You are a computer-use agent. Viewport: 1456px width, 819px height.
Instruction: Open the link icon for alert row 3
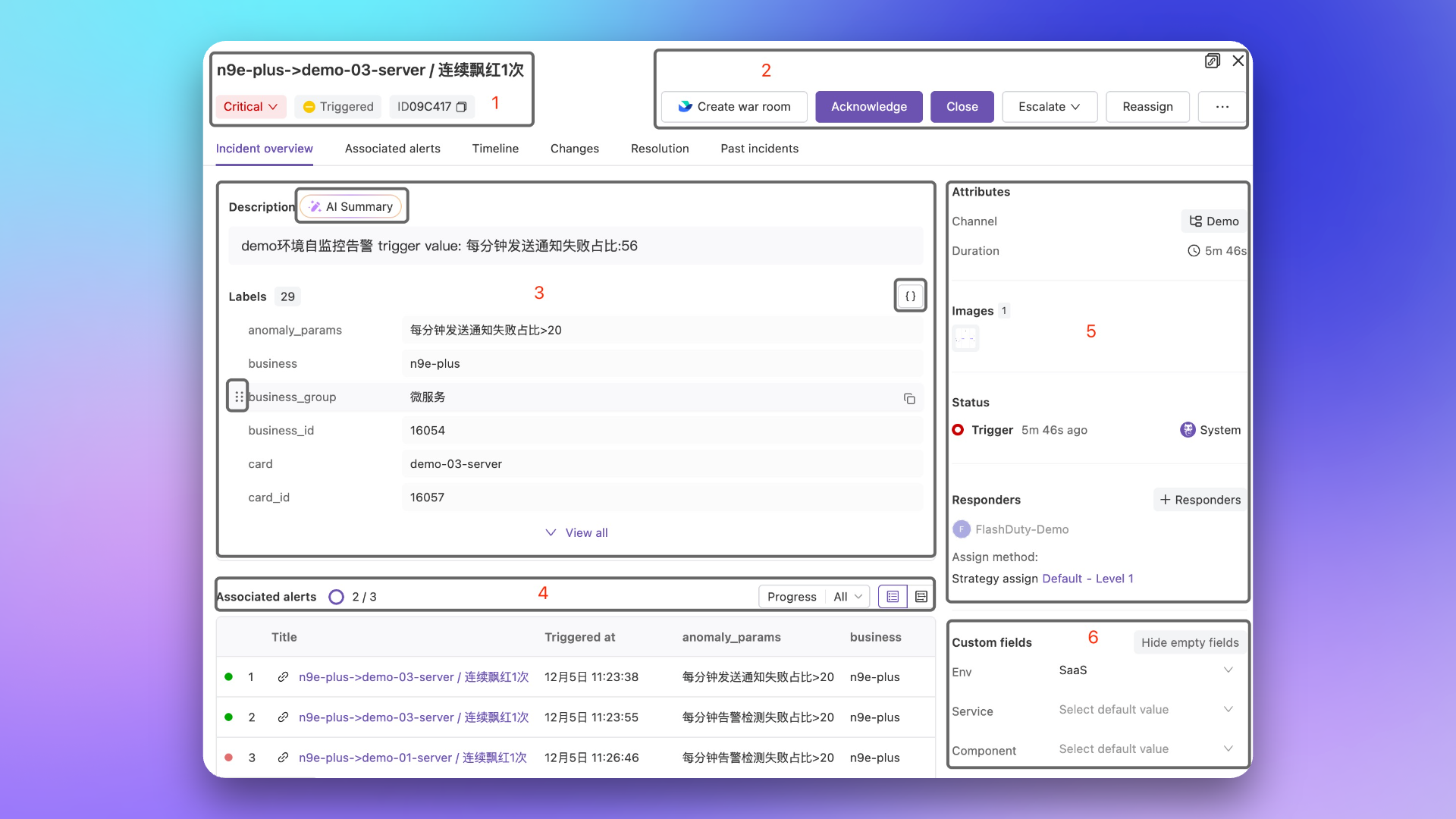click(x=283, y=758)
